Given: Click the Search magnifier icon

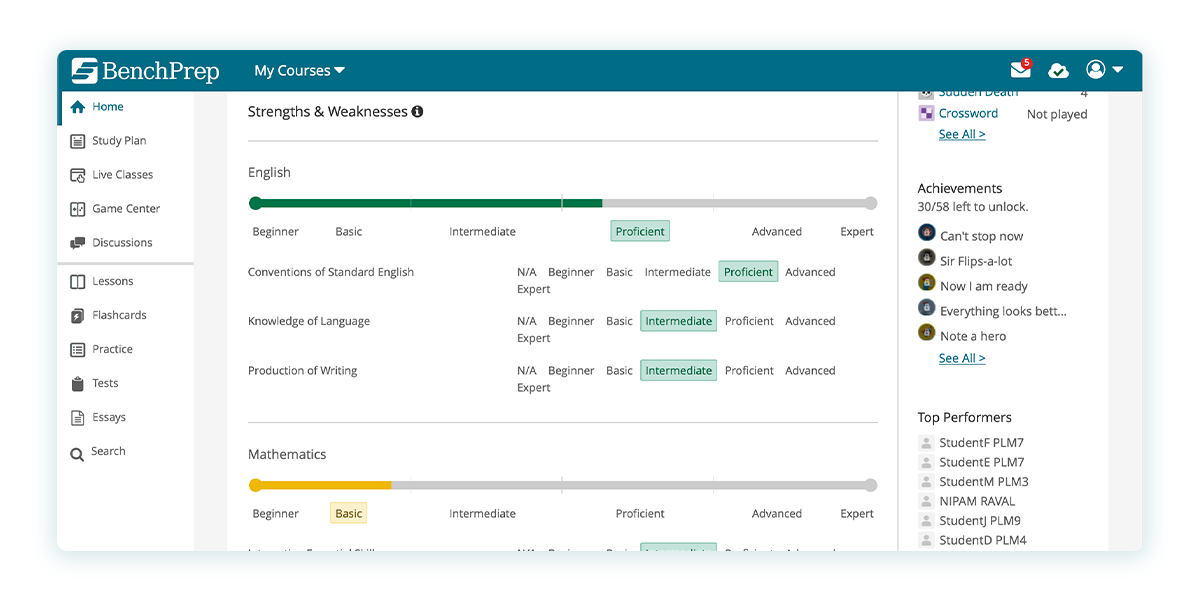Looking at the screenshot, I should tap(77, 454).
